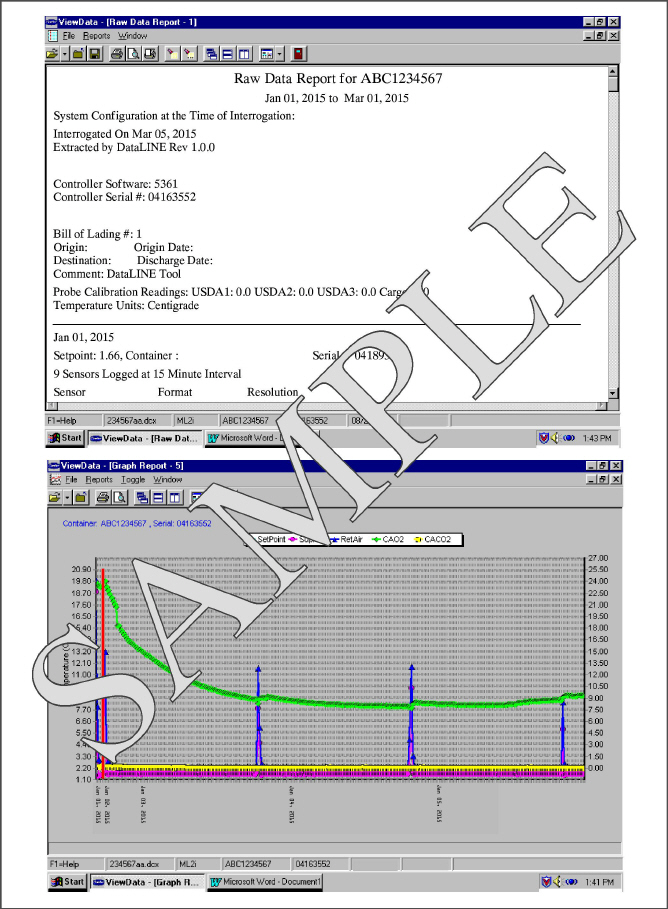Click the Open file icon in Graph Report toolbar
This screenshot has width=668, height=909.
tap(55, 497)
